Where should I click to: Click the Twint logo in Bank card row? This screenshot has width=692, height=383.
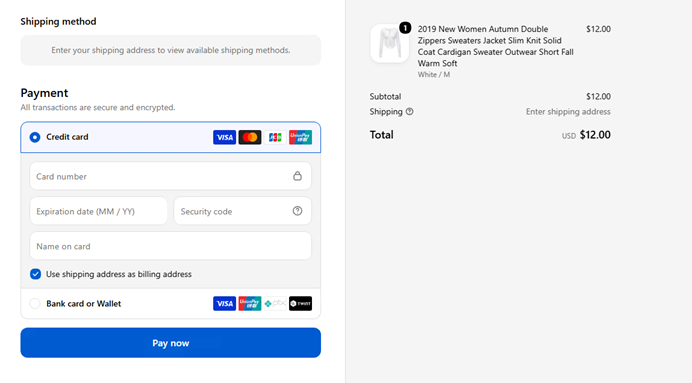point(301,304)
